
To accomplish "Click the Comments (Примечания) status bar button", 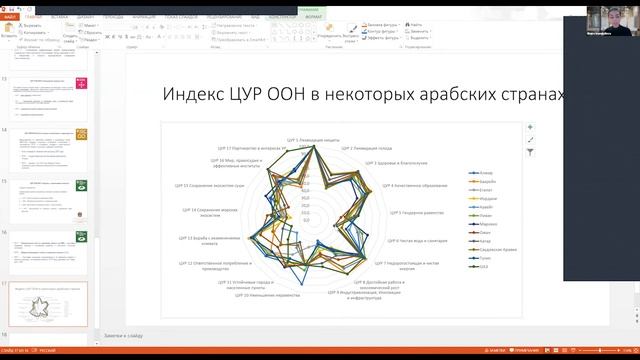I will click(x=524, y=351).
